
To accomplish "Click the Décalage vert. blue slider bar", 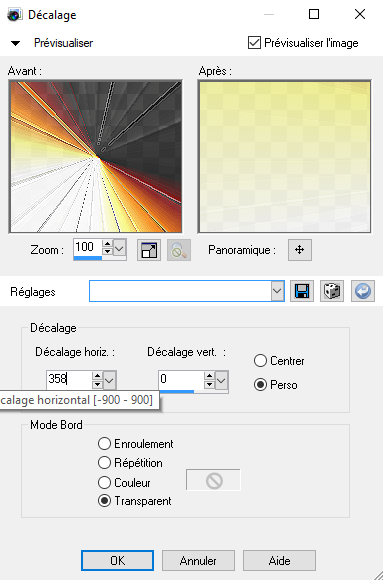I will 177,391.
